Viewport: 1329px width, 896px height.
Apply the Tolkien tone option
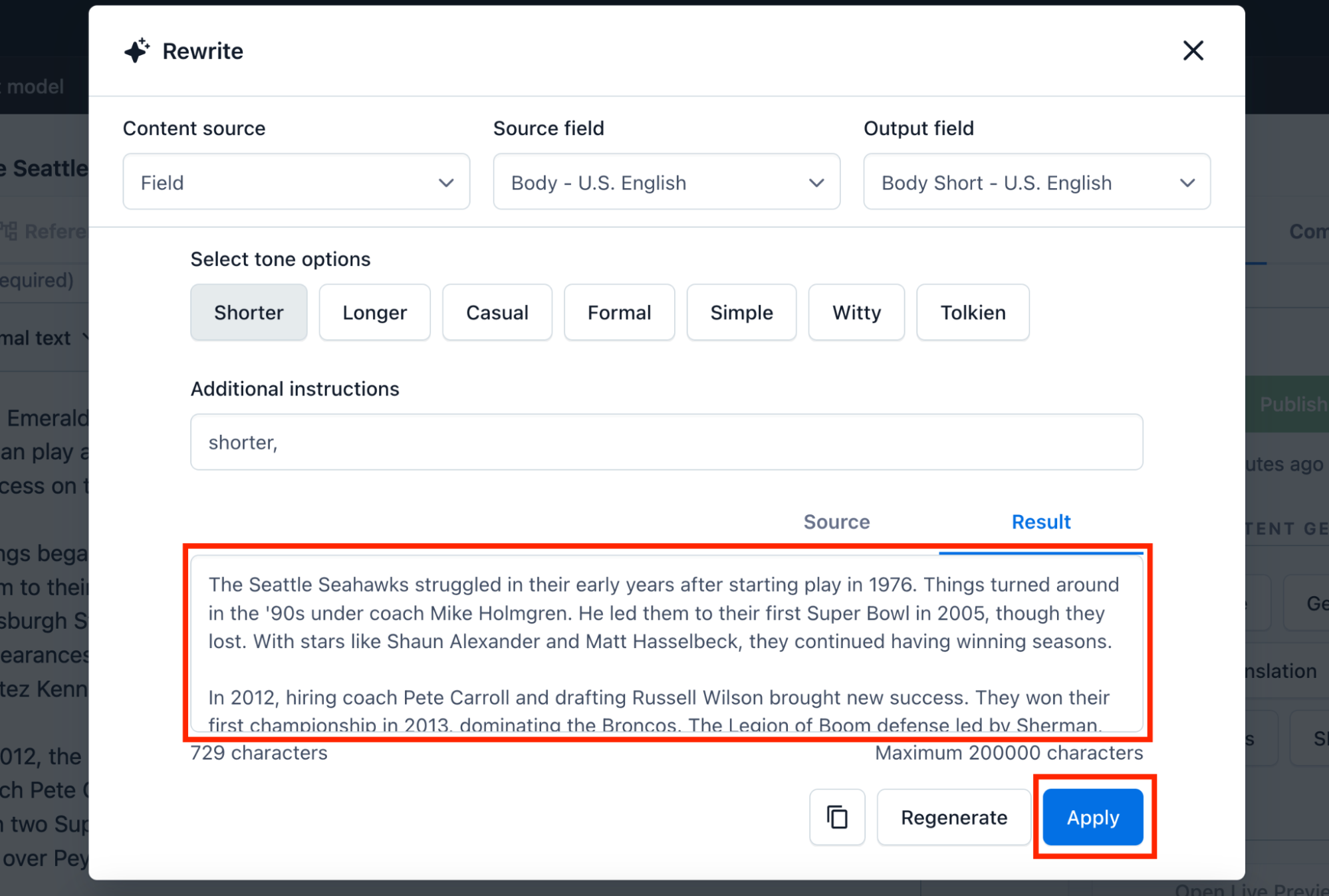pos(973,312)
